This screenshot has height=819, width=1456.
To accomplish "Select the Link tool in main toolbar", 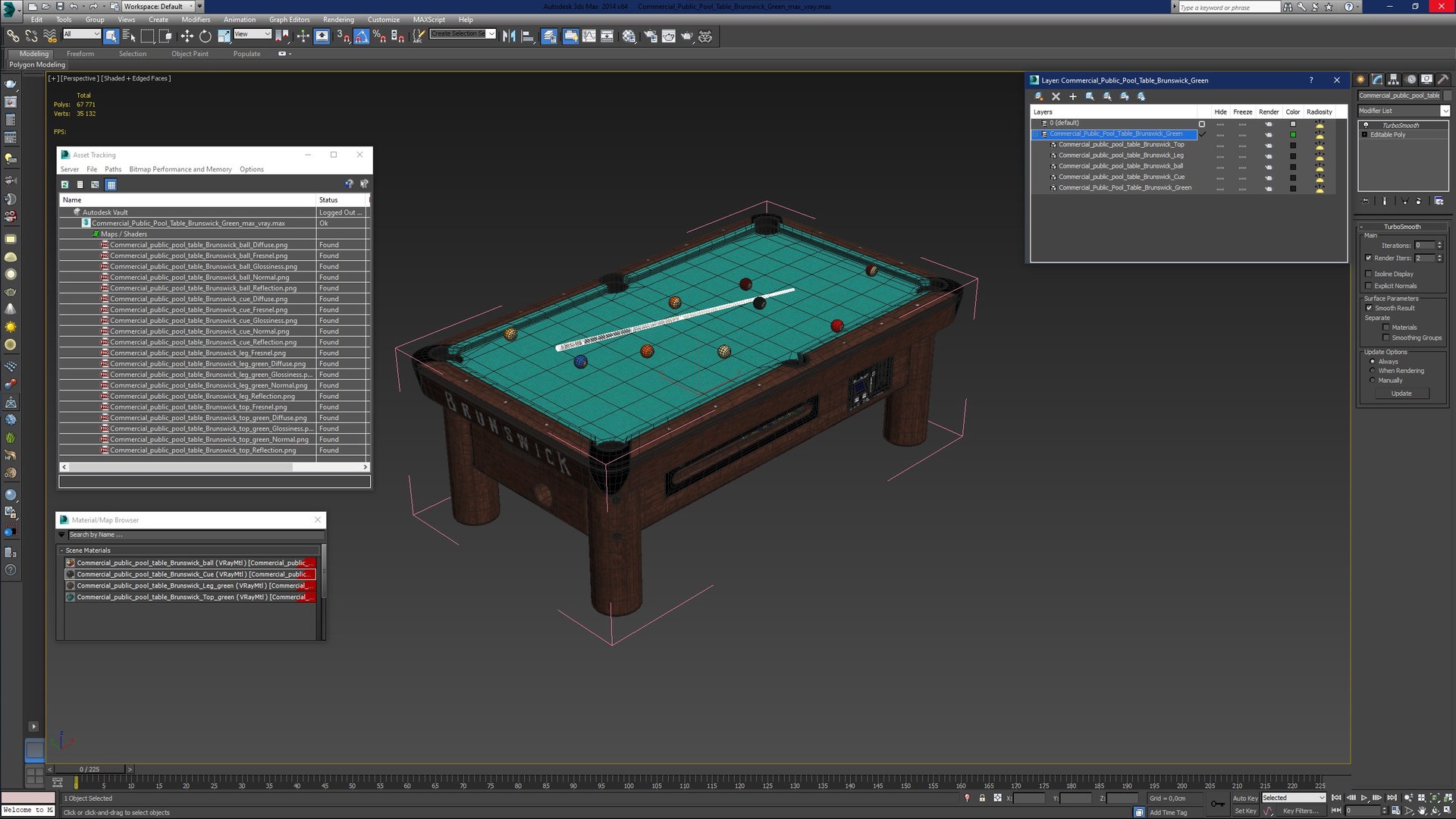I will coord(13,36).
